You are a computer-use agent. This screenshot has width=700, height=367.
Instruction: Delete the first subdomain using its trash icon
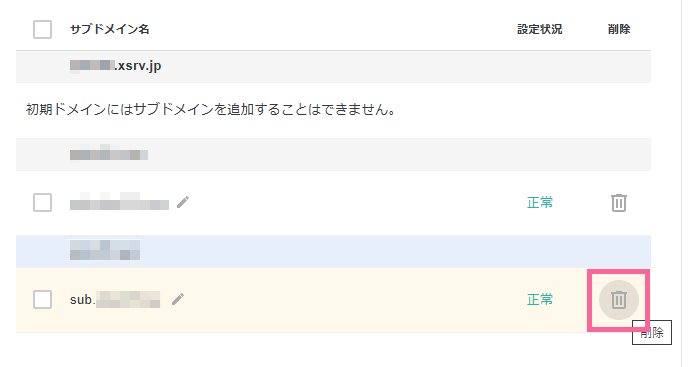(618, 203)
